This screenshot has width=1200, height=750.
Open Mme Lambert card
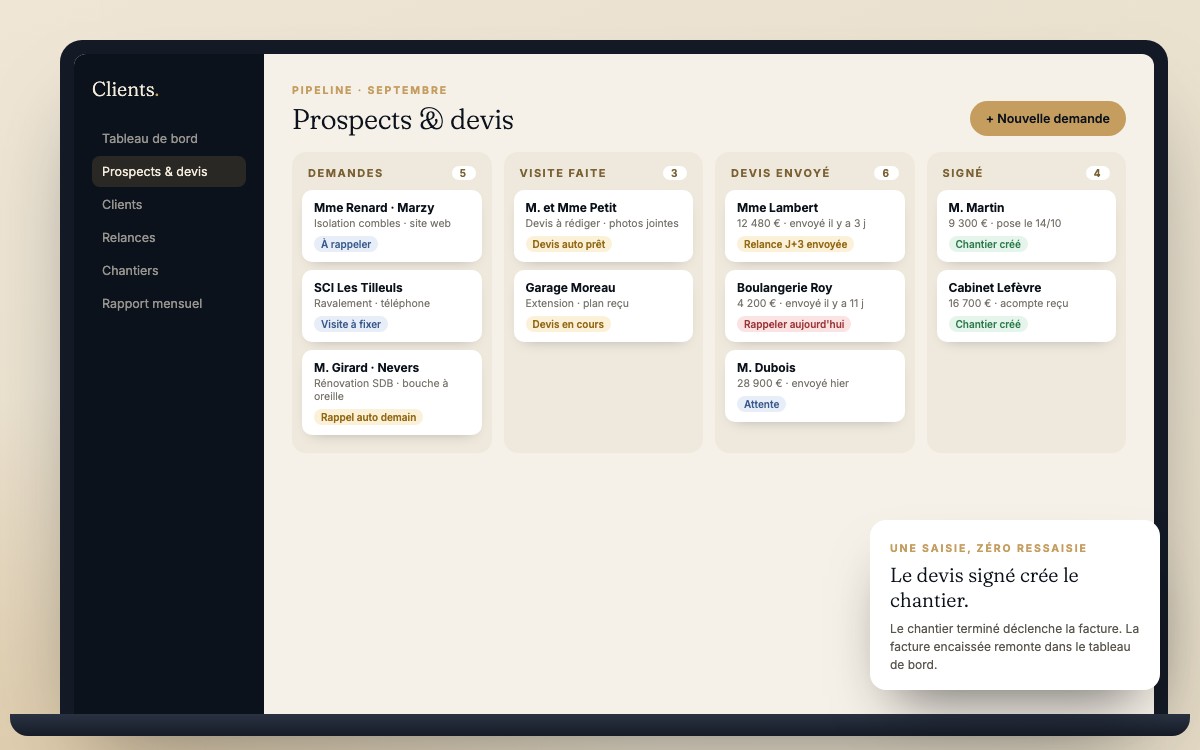pyautogui.click(x=815, y=226)
